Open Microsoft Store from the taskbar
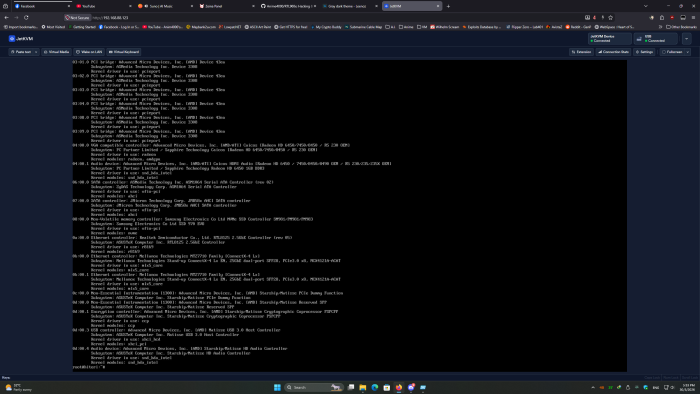The image size is (700, 394). [387, 387]
